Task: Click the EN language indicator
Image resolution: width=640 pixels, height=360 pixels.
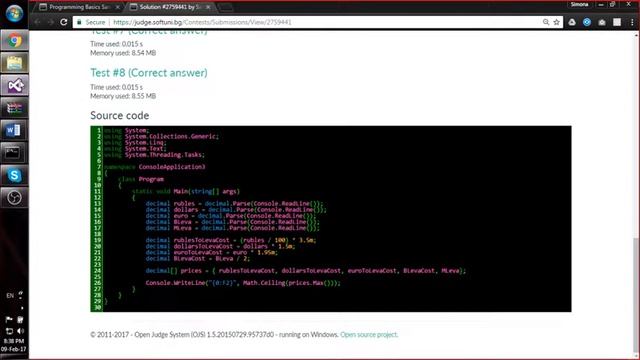Action: click(x=10, y=296)
